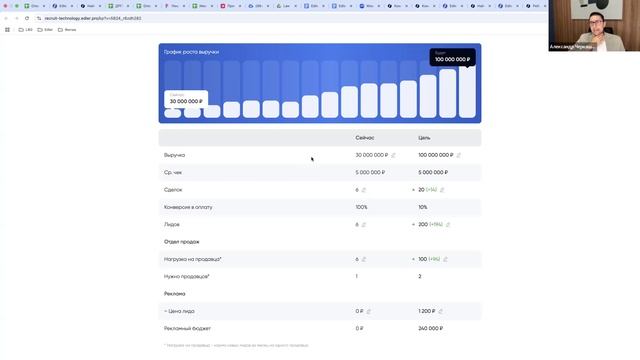Click the 'Лидов' row label
640x360 pixels.
[x=172, y=224]
